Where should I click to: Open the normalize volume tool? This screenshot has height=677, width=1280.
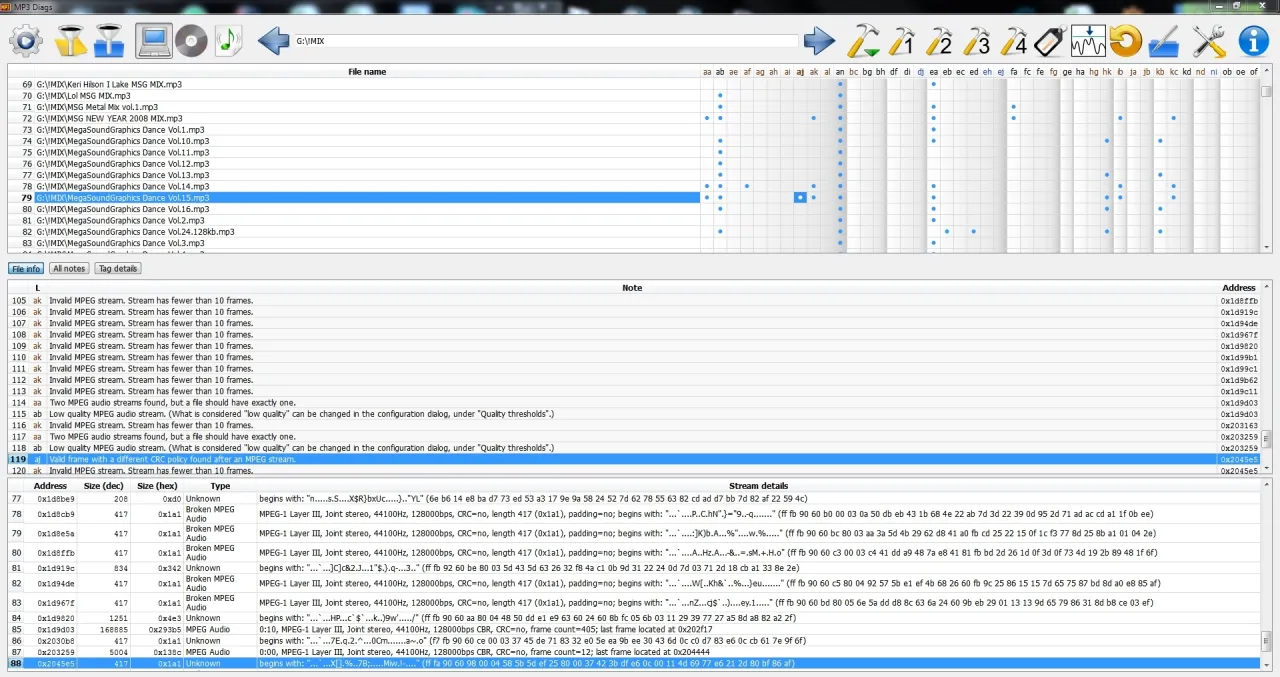tap(1087, 41)
